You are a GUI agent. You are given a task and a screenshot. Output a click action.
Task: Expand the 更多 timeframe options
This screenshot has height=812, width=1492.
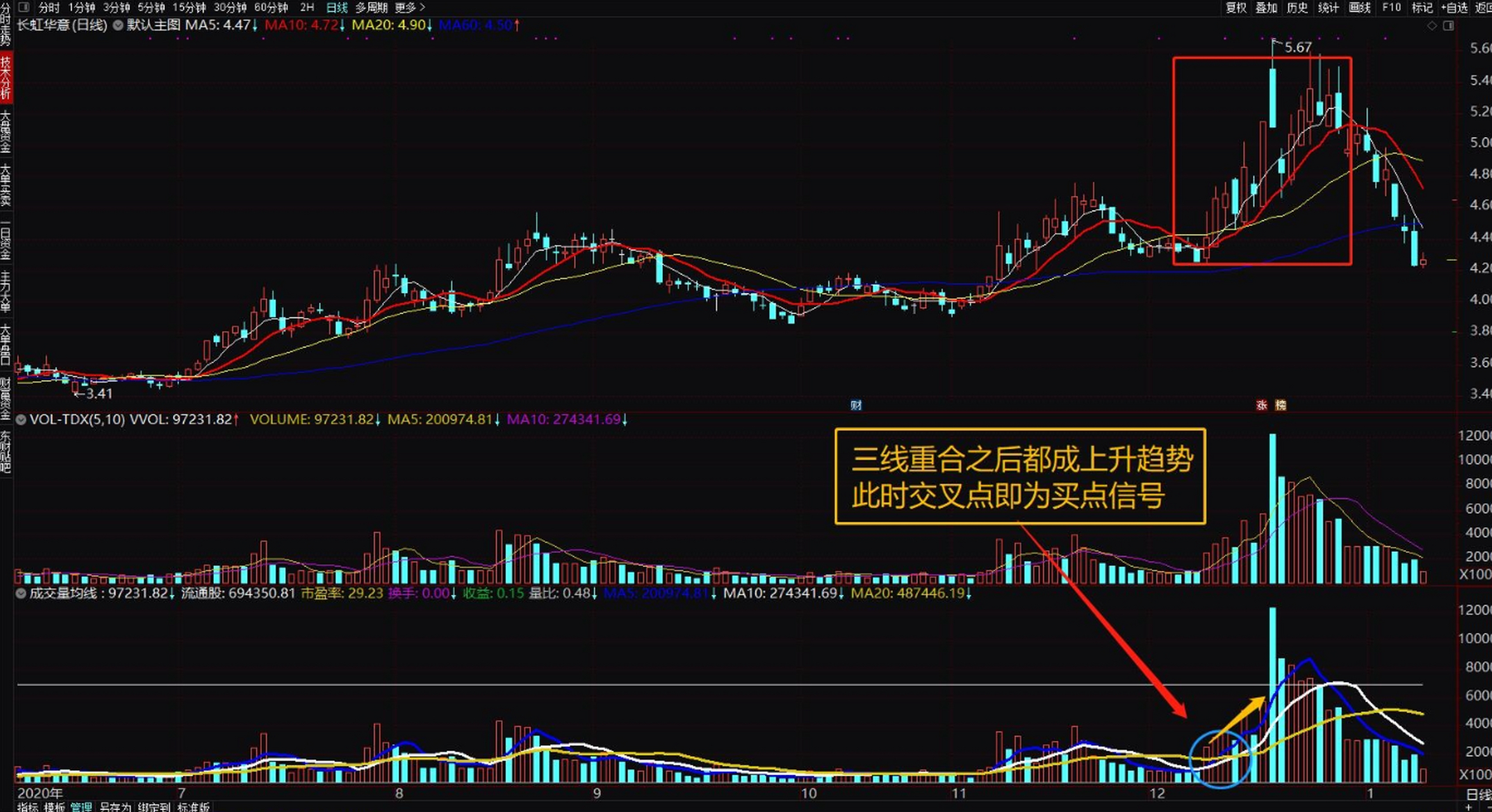tap(409, 8)
